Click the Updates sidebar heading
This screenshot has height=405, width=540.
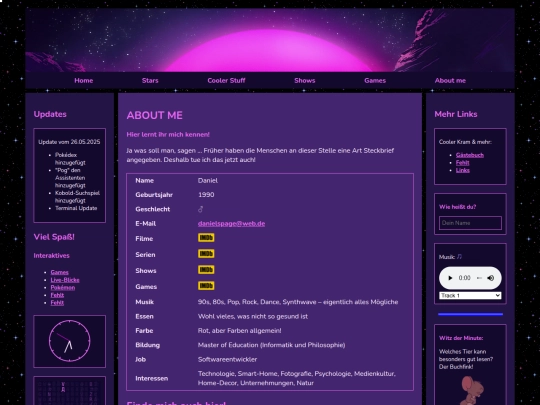pos(50,114)
